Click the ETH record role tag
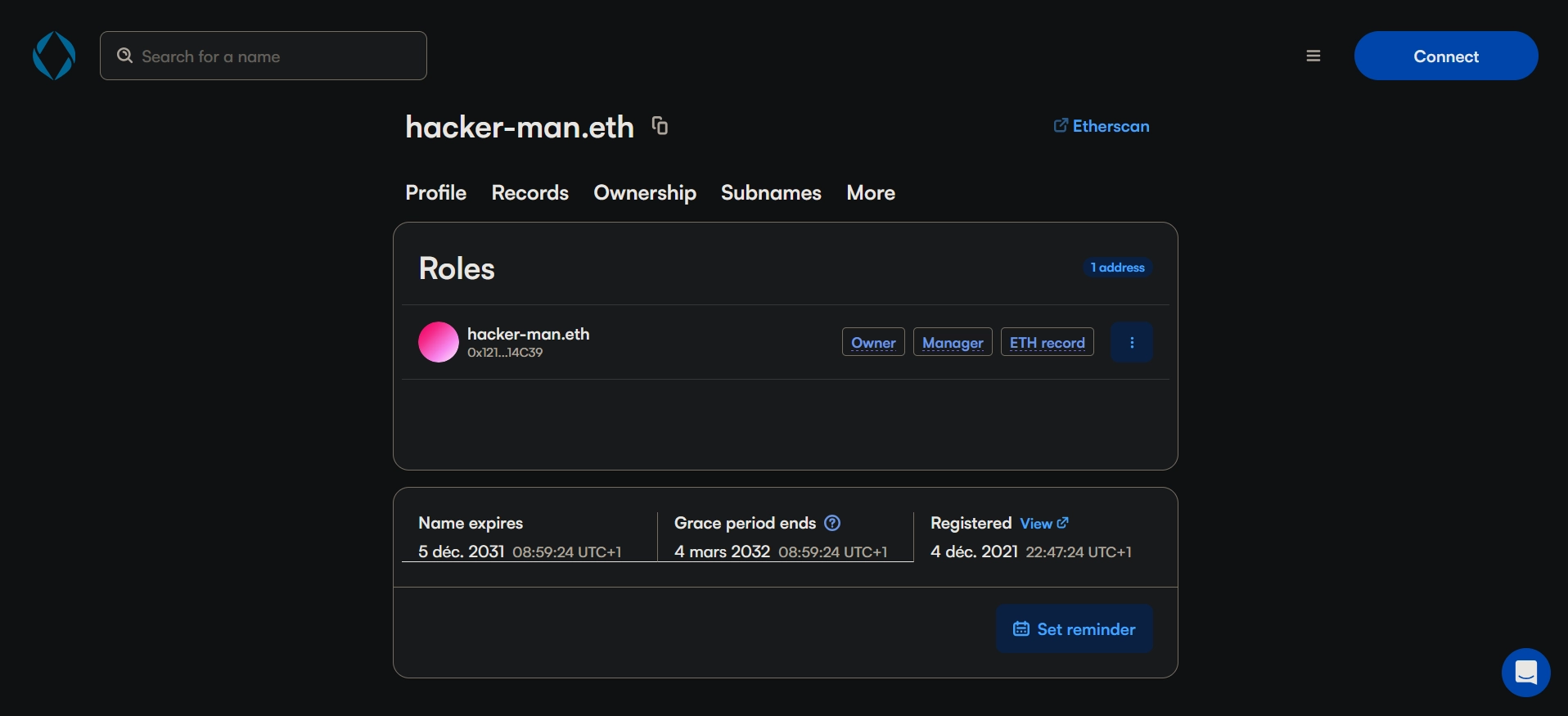 click(x=1047, y=342)
